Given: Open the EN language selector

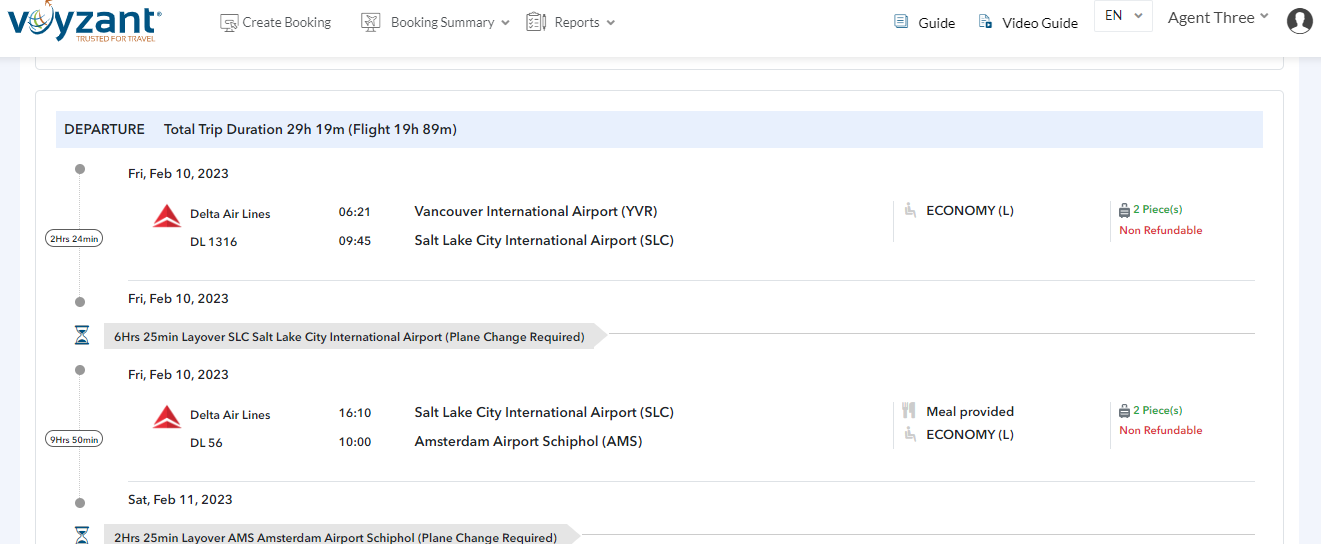Looking at the screenshot, I should (x=1123, y=17).
